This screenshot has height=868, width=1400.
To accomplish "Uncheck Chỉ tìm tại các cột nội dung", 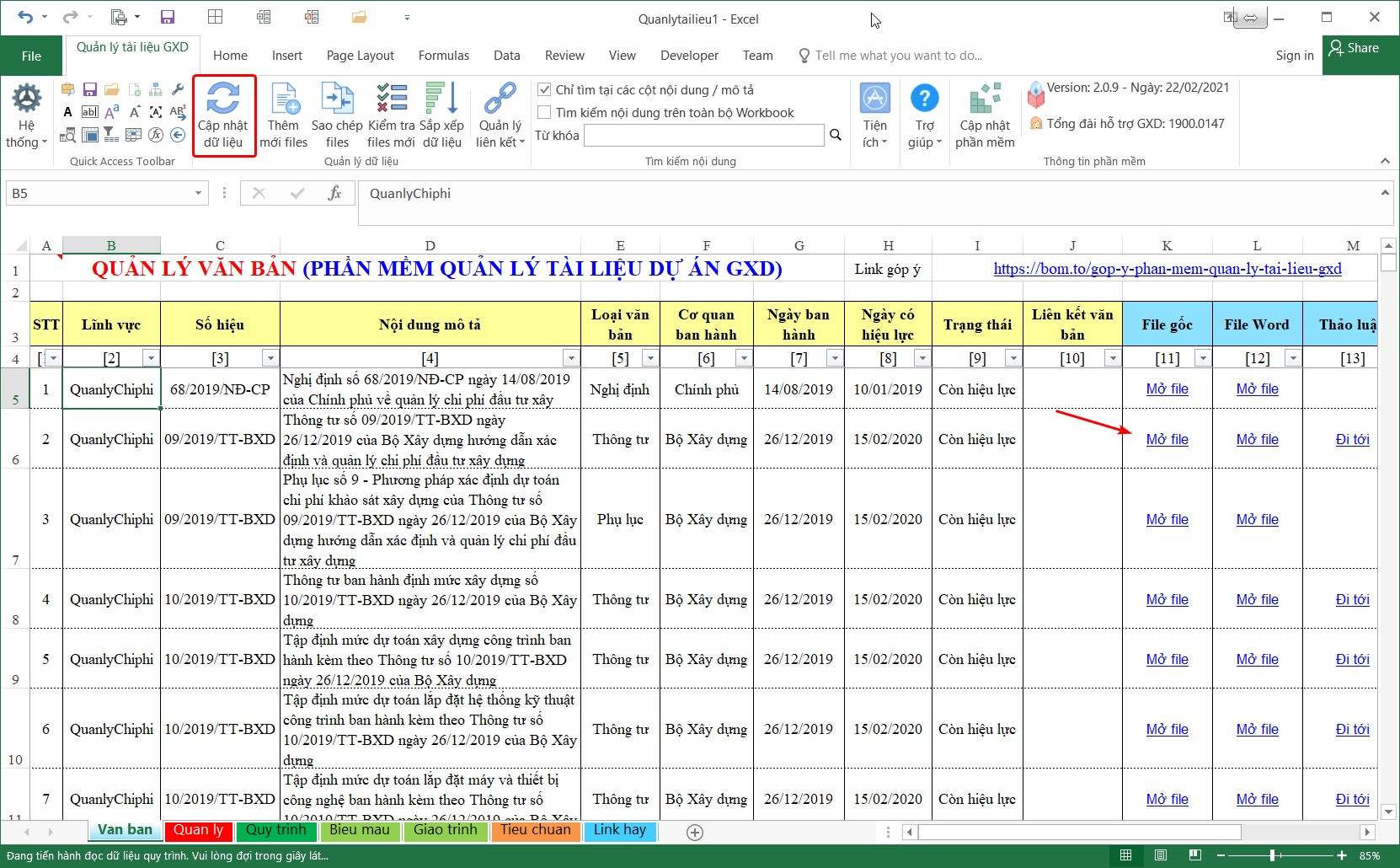I will pyautogui.click(x=545, y=89).
